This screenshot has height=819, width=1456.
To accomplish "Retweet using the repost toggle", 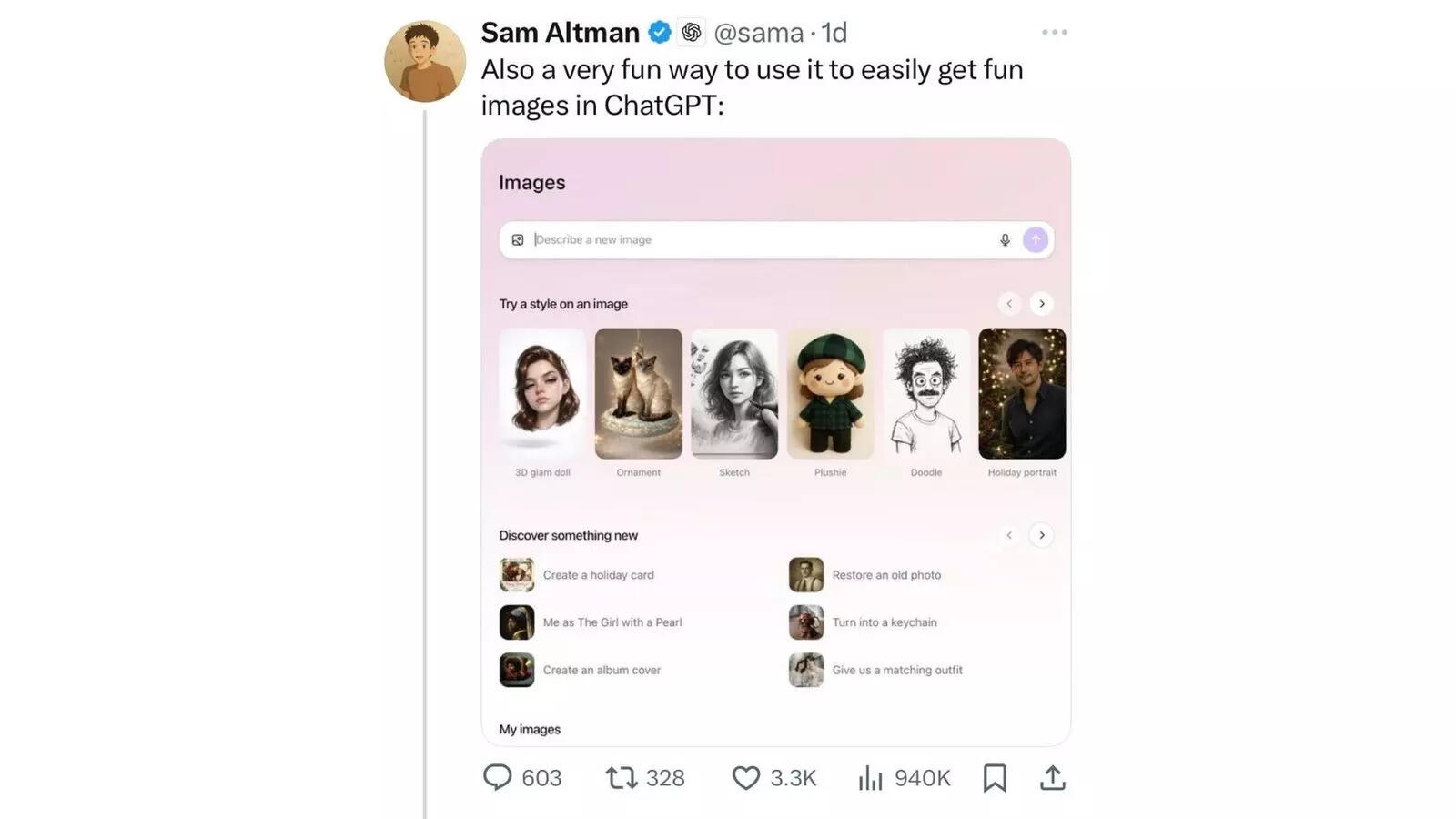I will 622,778.
